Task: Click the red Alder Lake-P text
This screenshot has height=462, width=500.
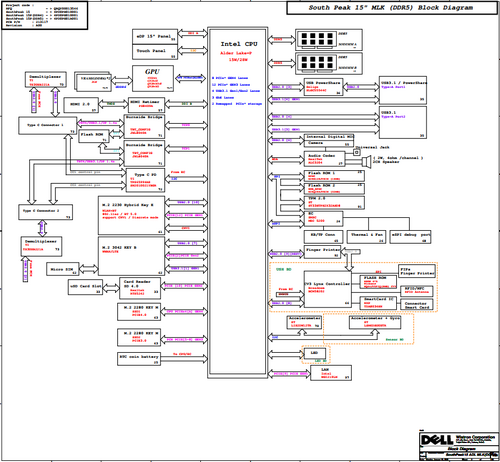Action: tap(236, 53)
